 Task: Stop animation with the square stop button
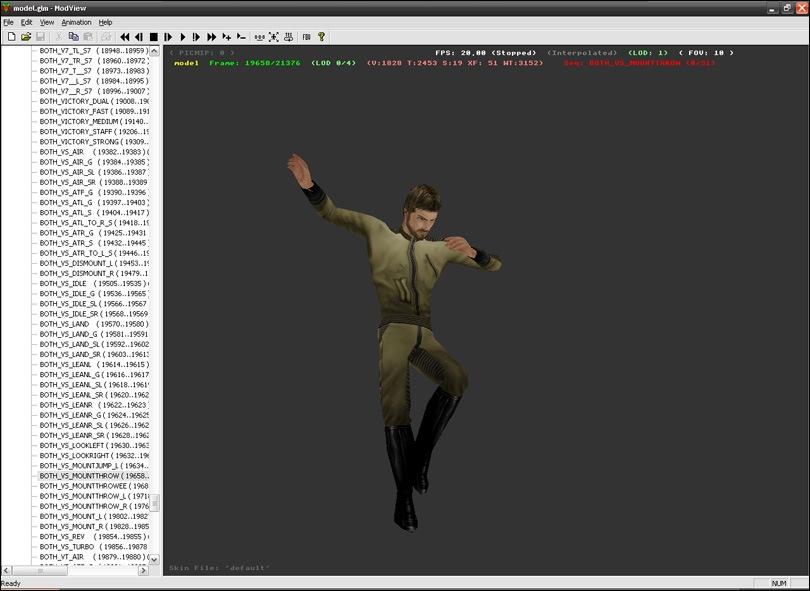click(x=153, y=37)
